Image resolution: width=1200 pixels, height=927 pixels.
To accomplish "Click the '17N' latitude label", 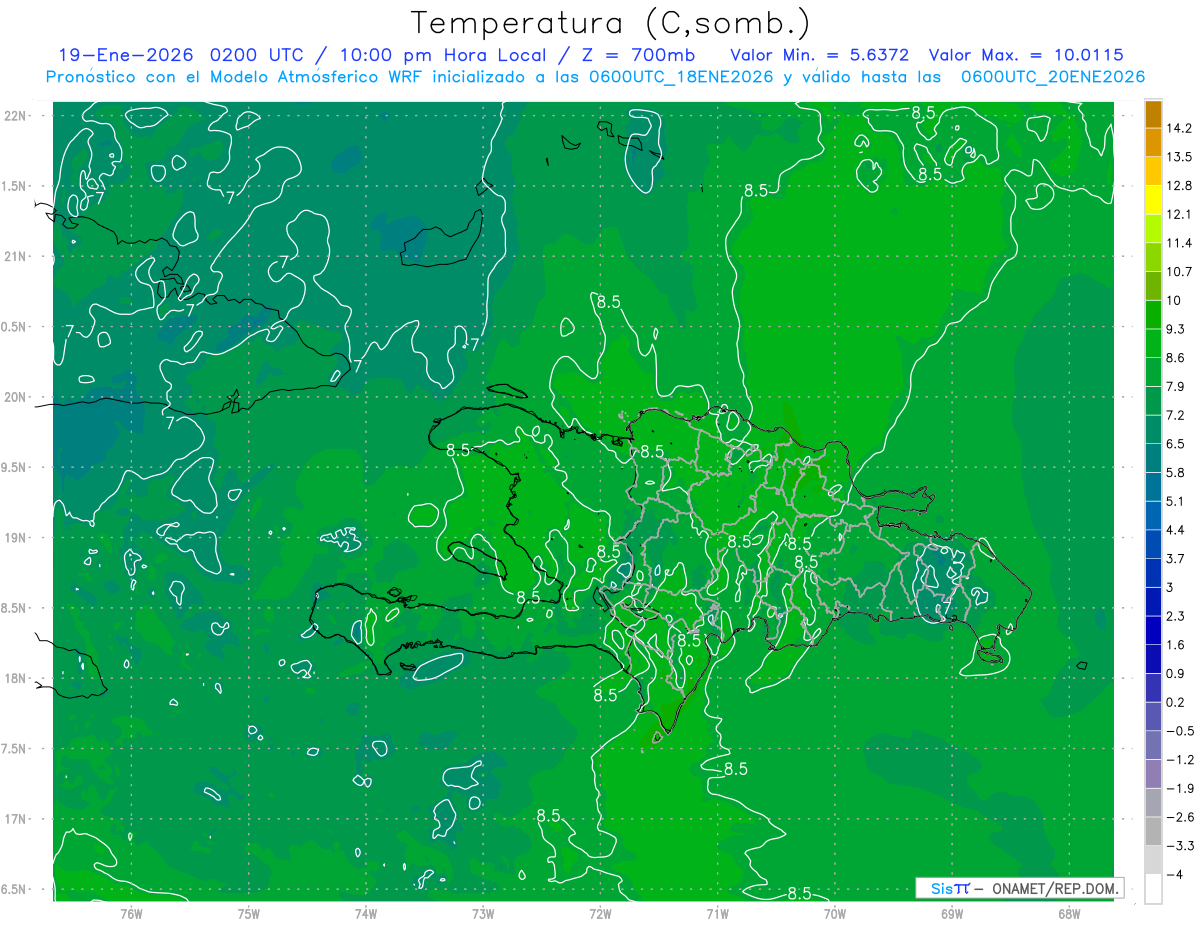I will click(x=16, y=819).
